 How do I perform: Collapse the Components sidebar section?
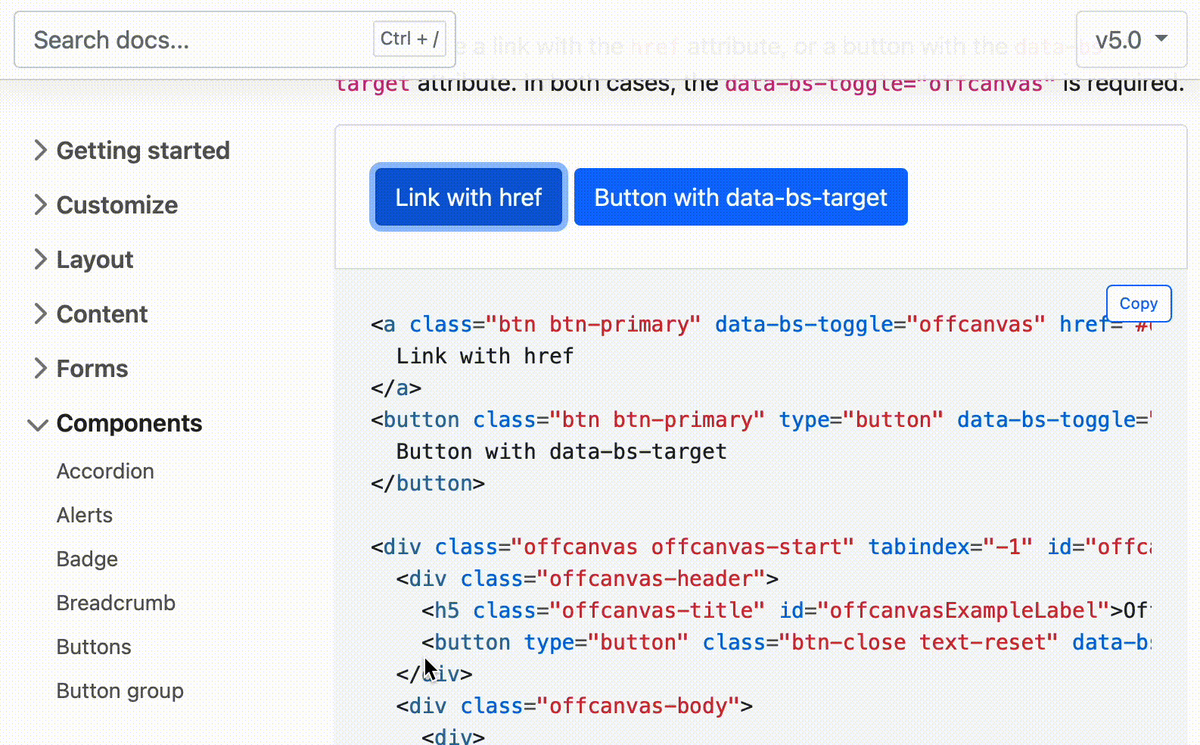pyautogui.click(x=39, y=424)
